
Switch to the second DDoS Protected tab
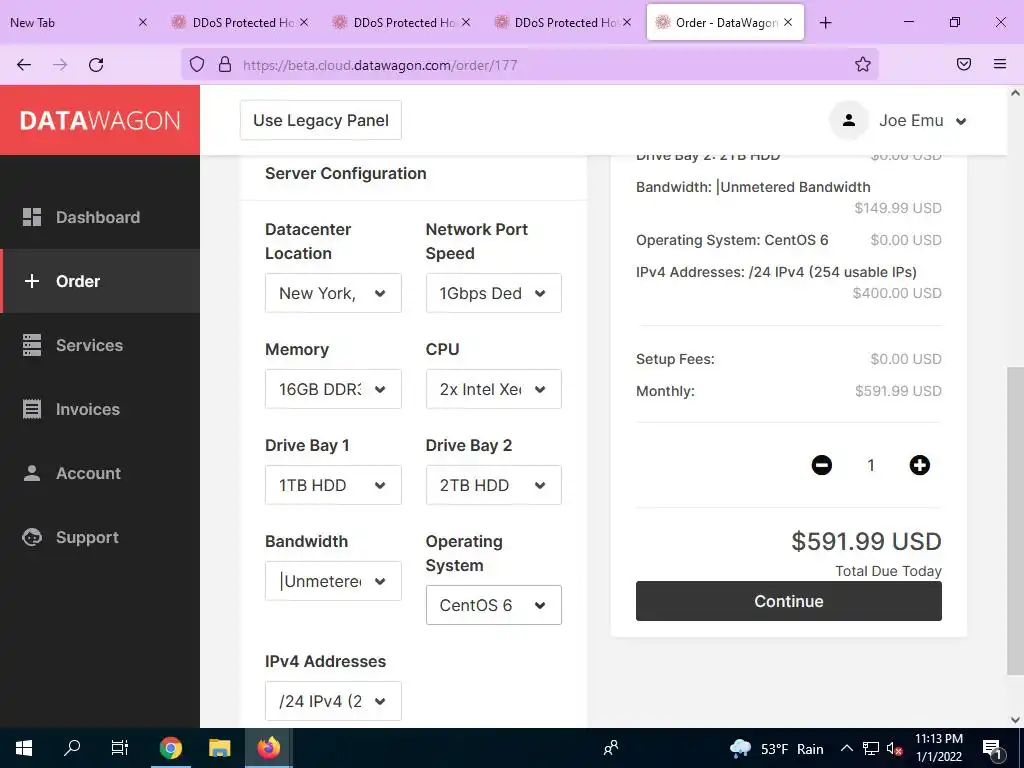[x=403, y=22]
